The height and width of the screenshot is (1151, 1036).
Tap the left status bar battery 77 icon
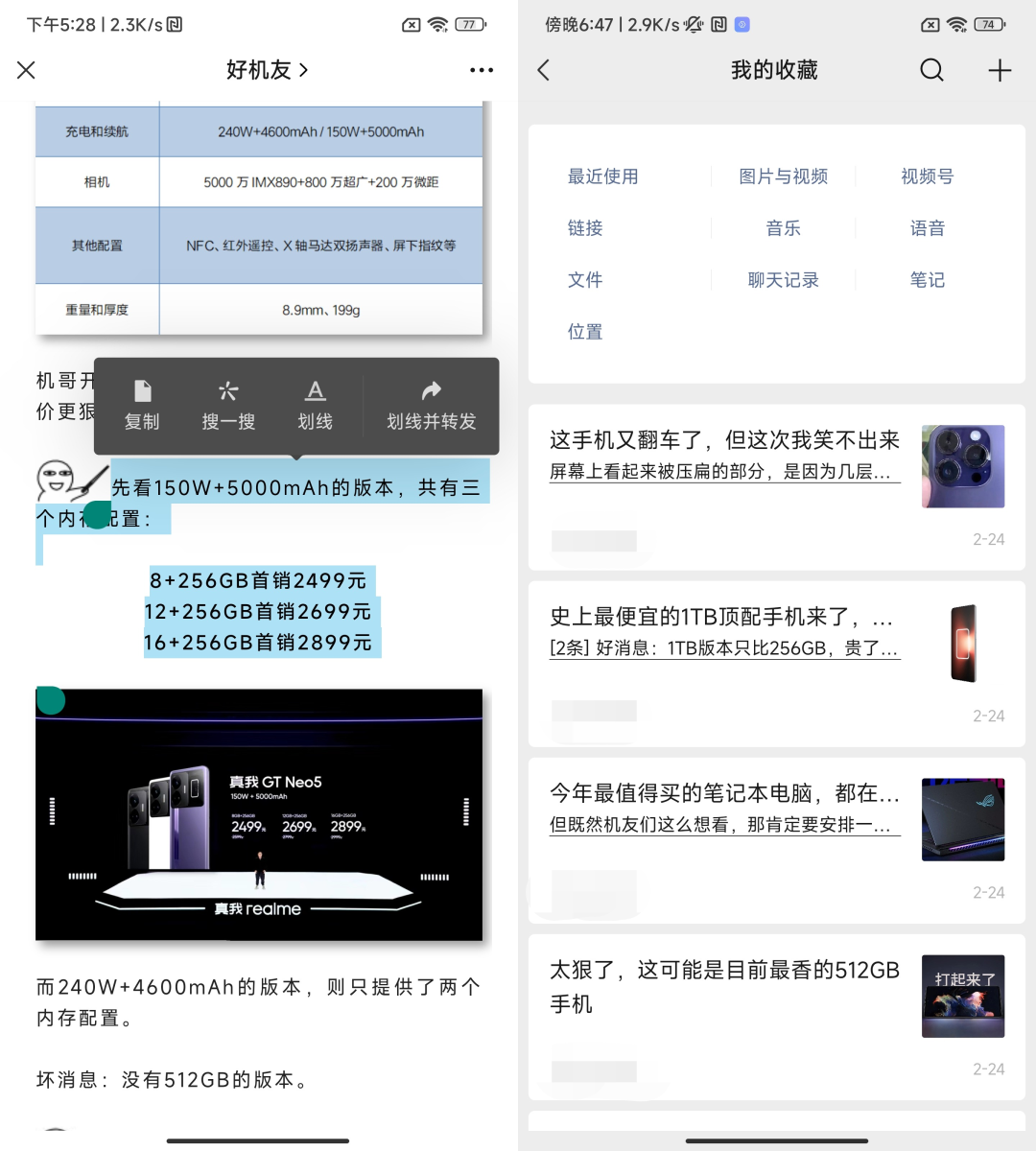(x=470, y=25)
